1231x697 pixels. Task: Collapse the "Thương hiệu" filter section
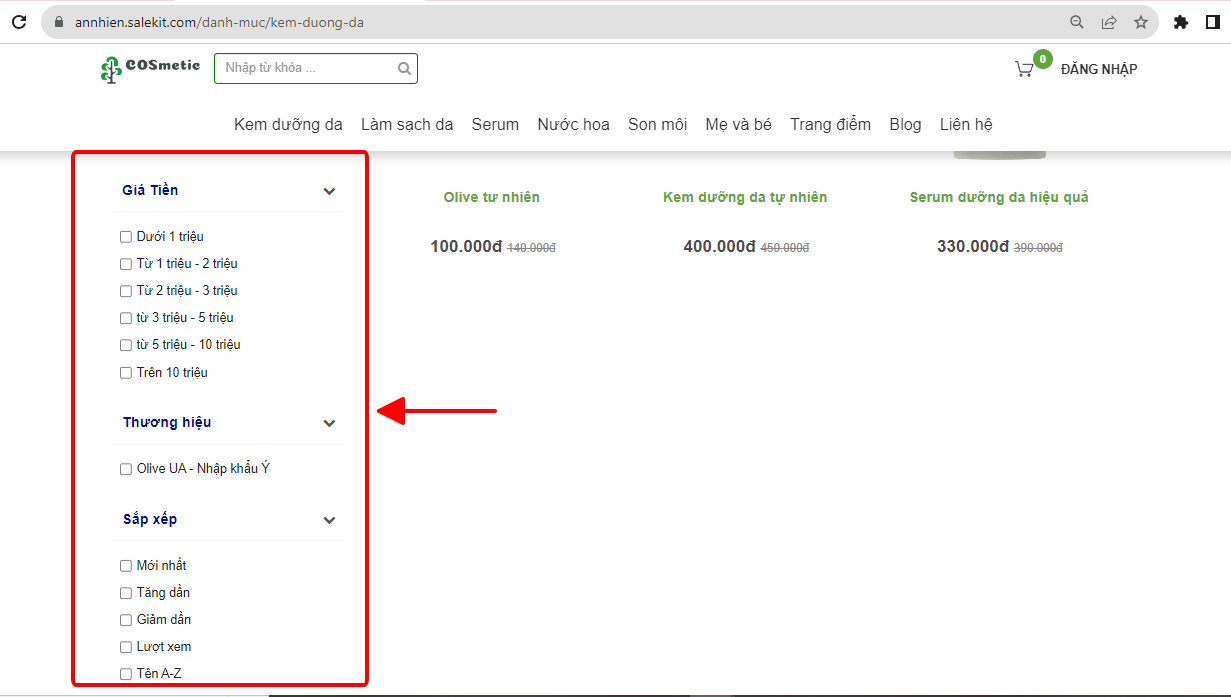[x=330, y=423]
